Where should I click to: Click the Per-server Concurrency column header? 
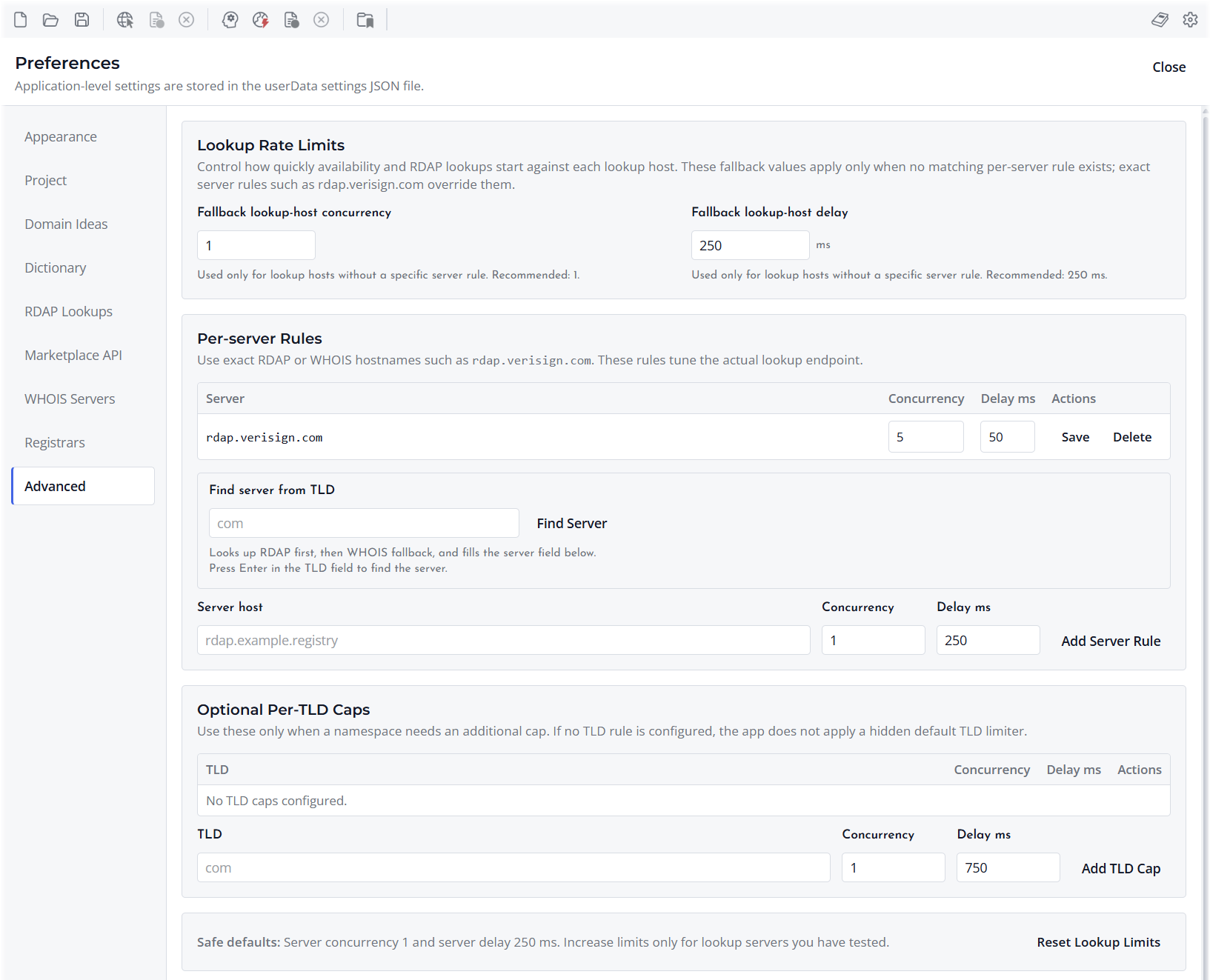(926, 399)
